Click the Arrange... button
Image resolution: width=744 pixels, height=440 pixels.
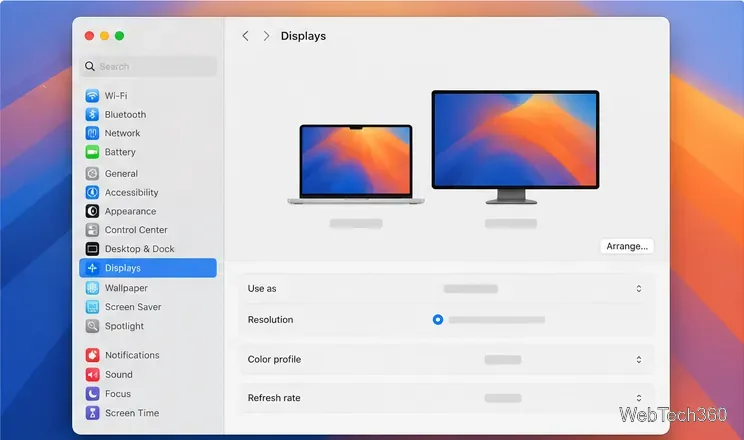click(x=627, y=246)
